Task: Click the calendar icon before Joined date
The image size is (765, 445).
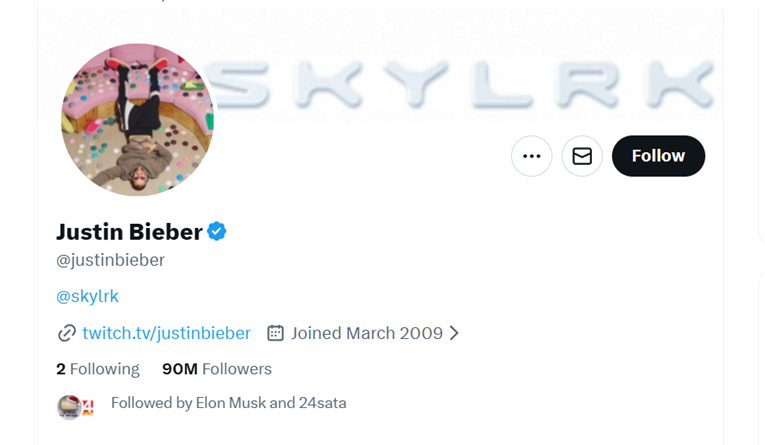Action: tap(275, 333)
